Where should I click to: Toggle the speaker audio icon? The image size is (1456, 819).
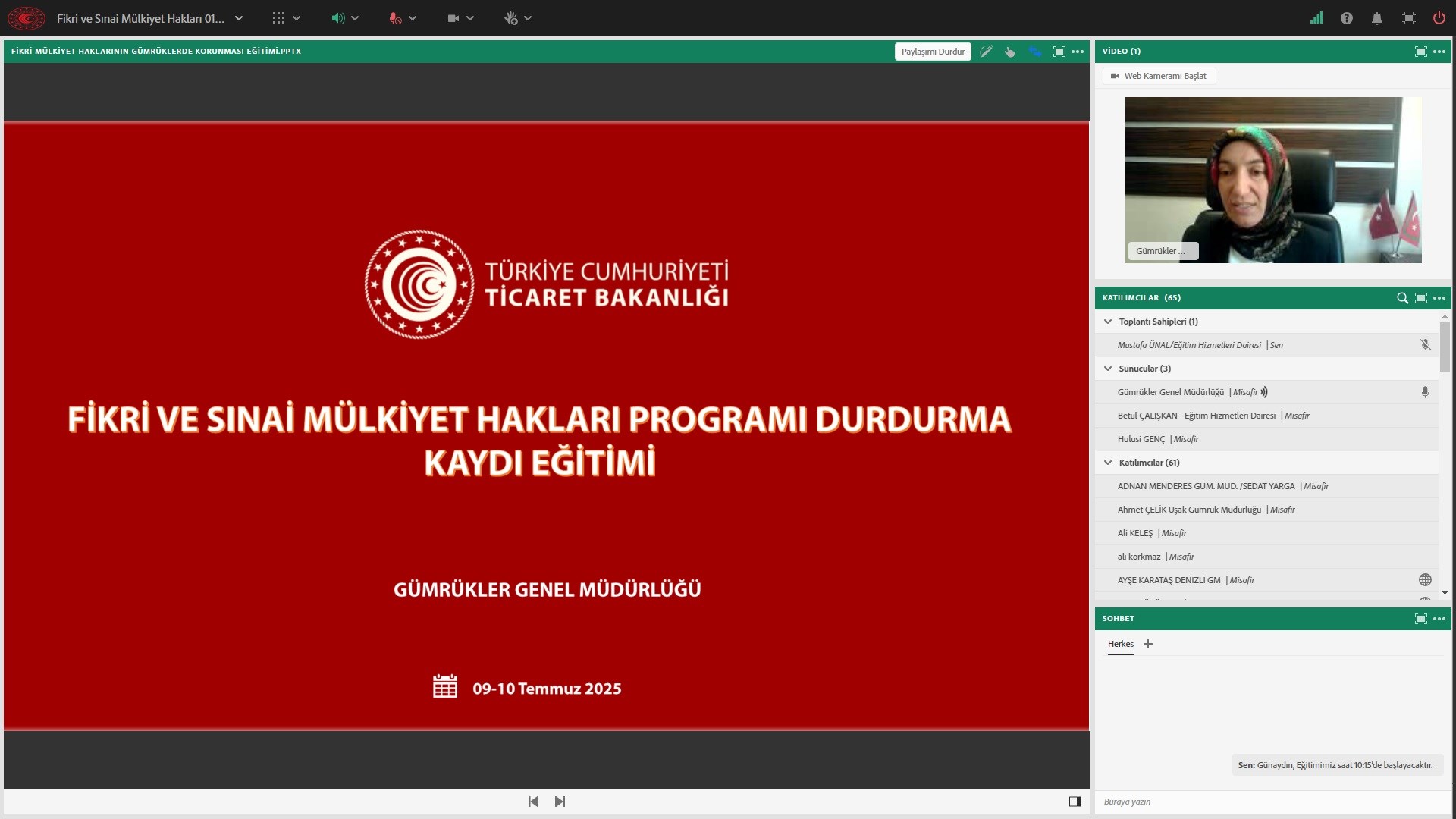[337, 18]
